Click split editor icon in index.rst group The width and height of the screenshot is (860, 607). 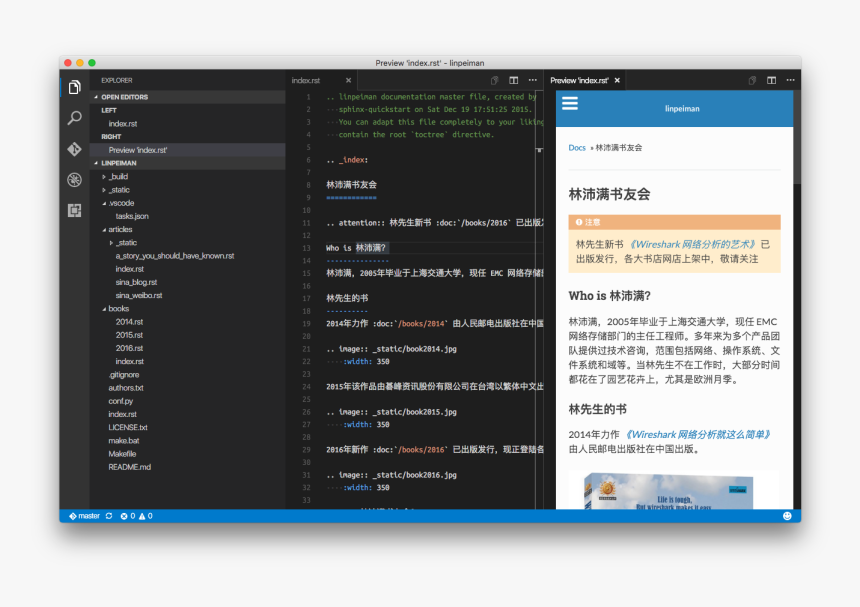coord(514,80)
